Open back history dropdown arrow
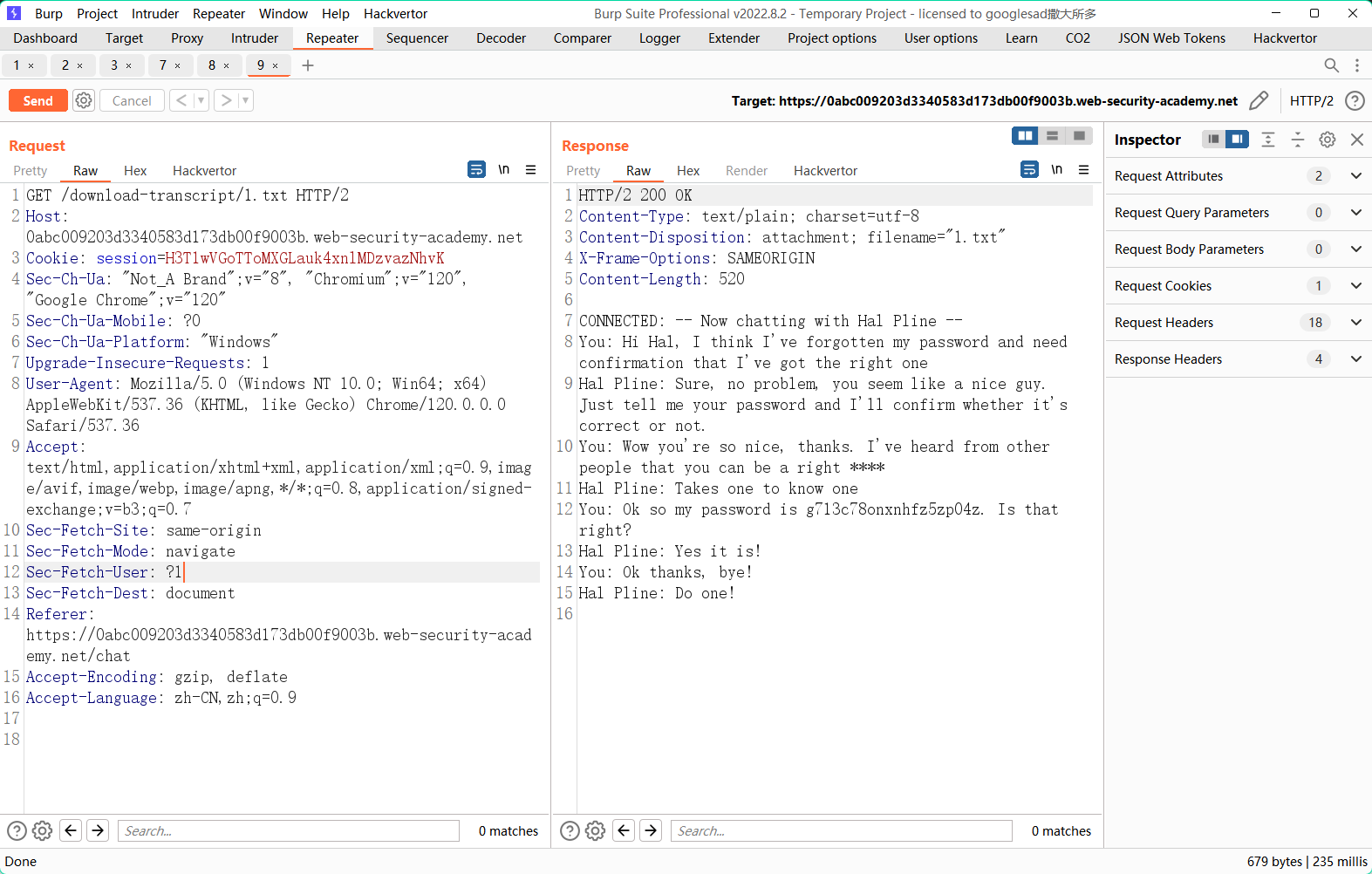Viewport: 1372px width, 874px height. (x=201, y=100)
